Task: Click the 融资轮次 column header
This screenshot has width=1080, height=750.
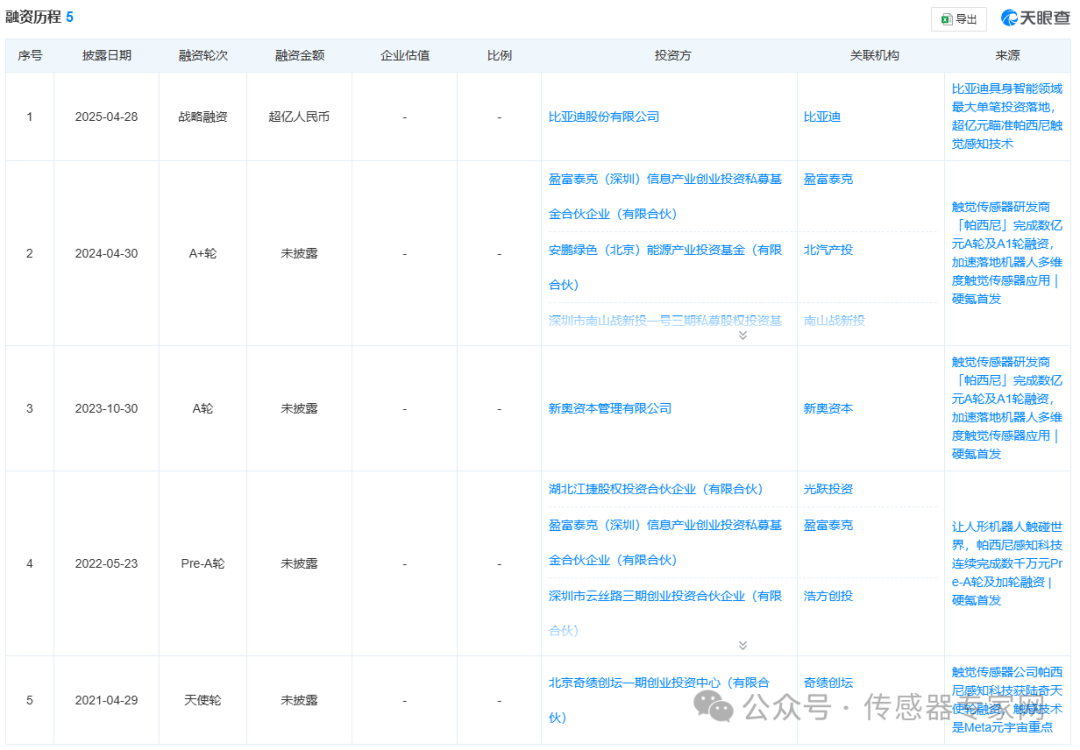Action: [203, 56]
